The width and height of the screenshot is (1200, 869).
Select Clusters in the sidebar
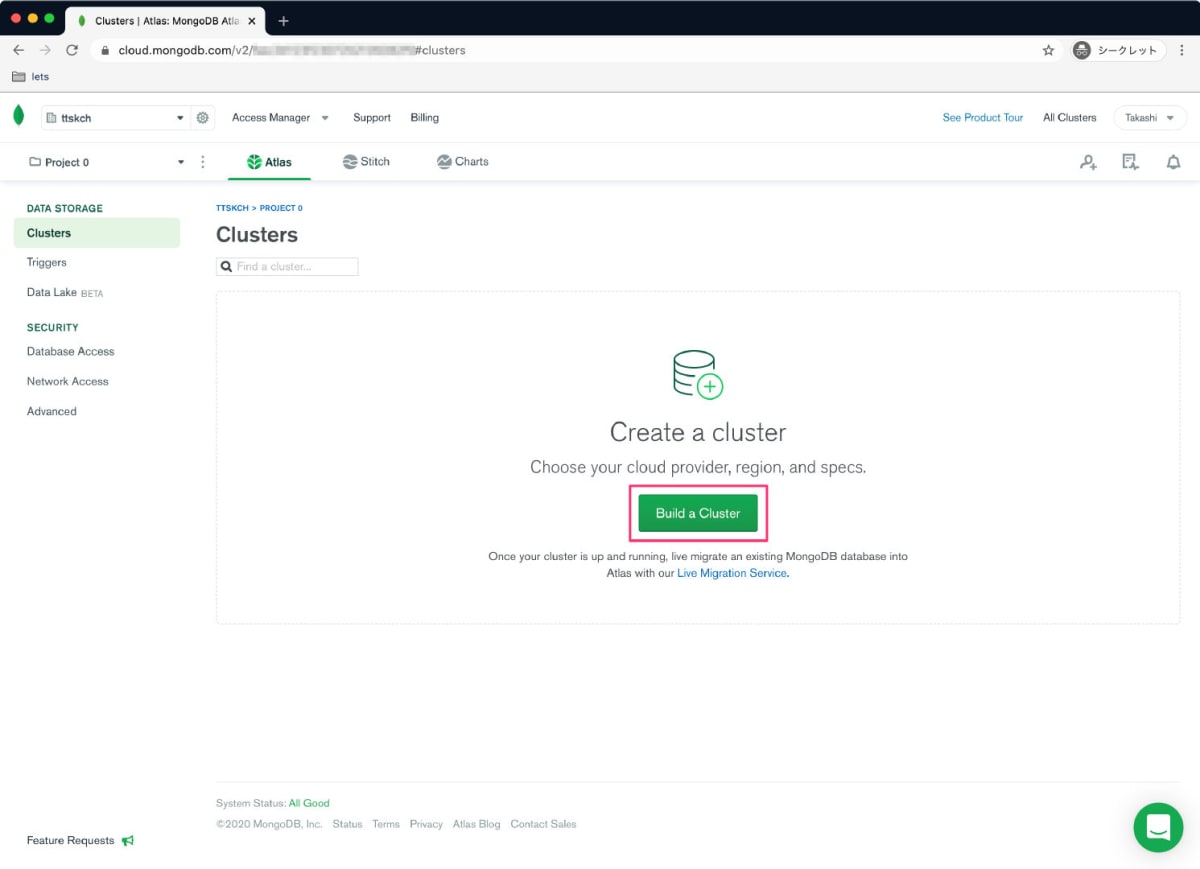click(x=97, y=233)
